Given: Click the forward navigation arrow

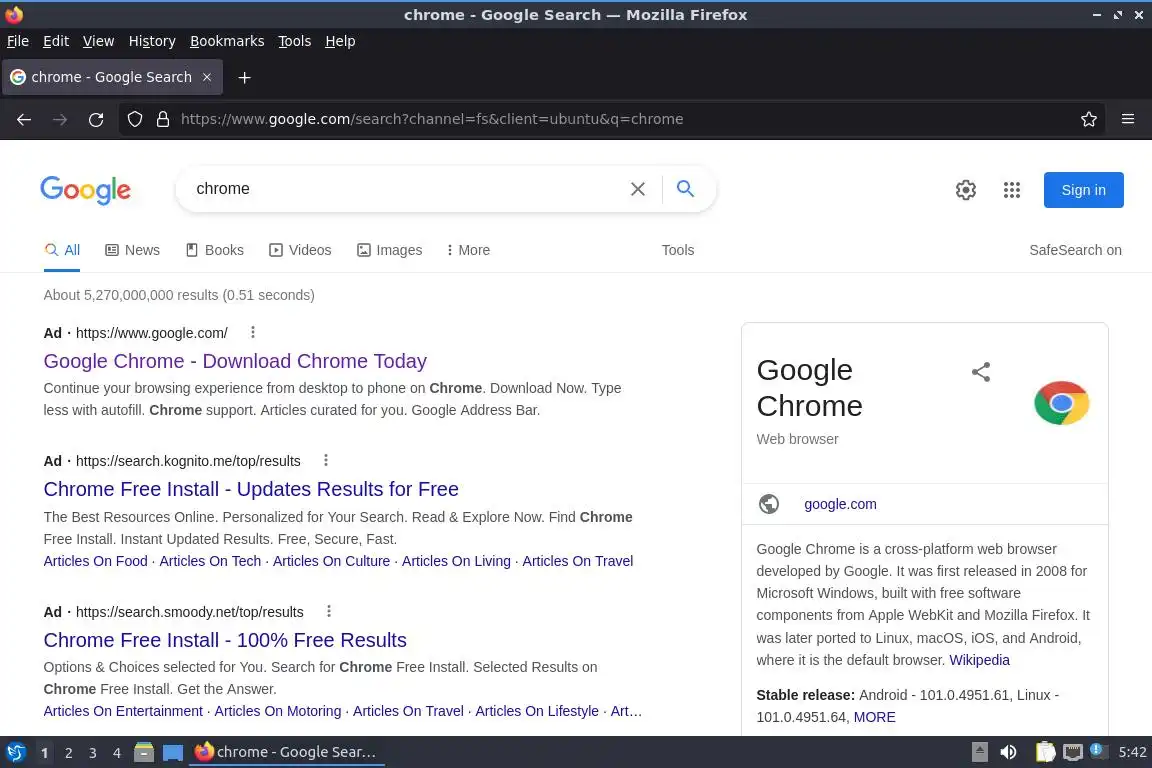Looking at the screenshot, I should pyautogui.click(x=60, y=119).
